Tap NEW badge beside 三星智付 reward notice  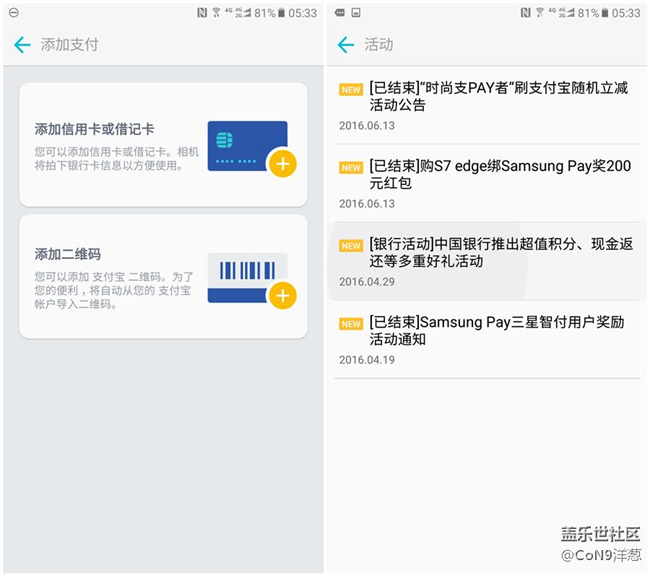[x=351, y=324]
